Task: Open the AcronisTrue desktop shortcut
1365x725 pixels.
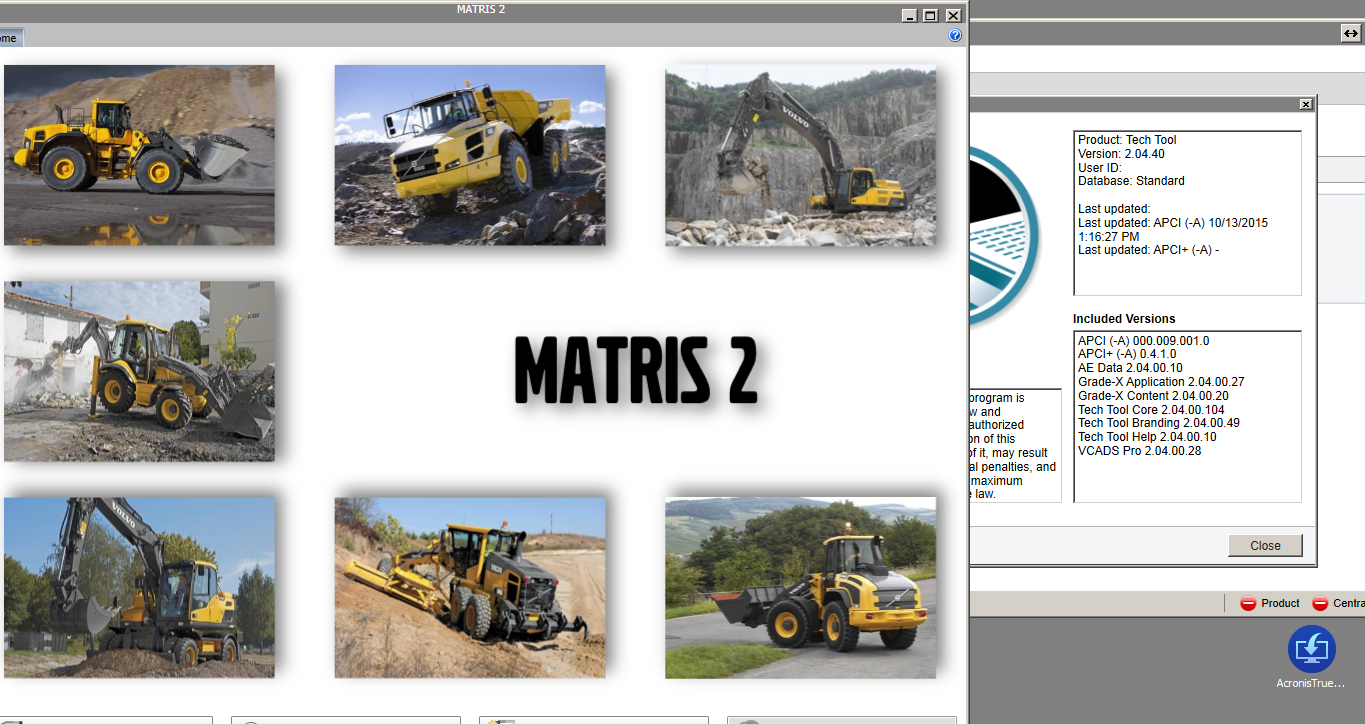Action: pyautogui.click(x=1311, y=657)
